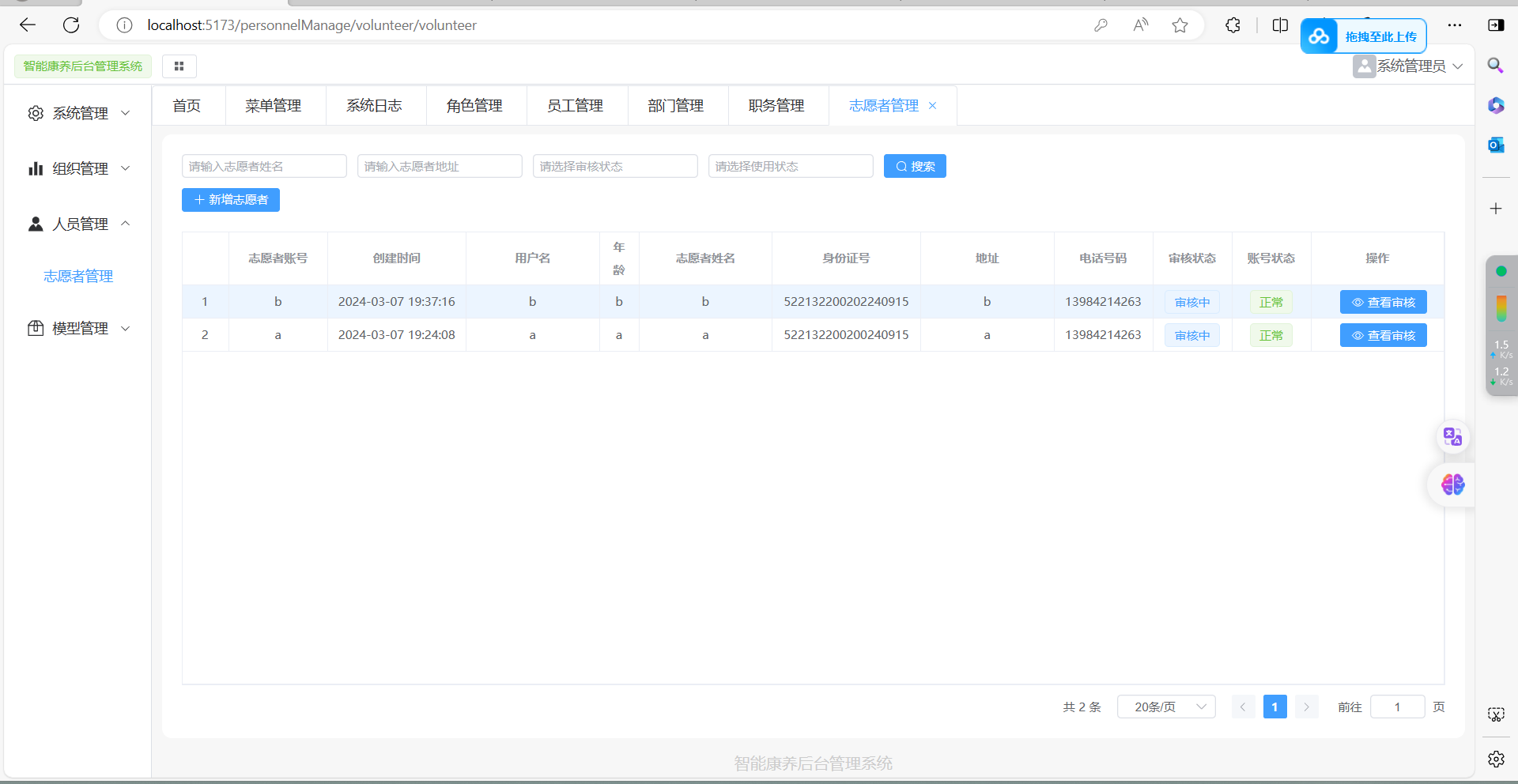Go back with the browser back arrow
Screen dimensions: 1518x784
(28, 25)
